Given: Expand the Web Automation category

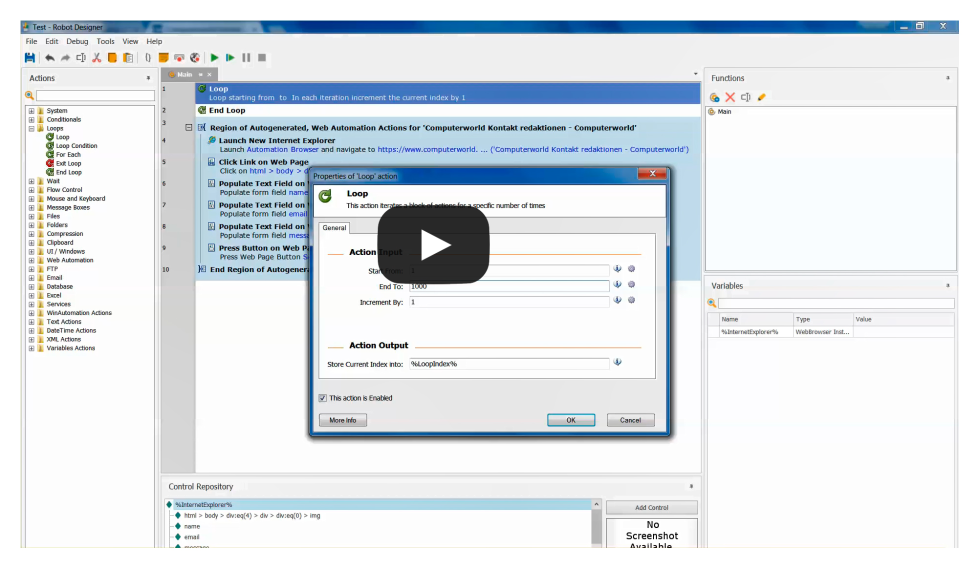Looking at the screenshot, I should click(x=31, y=260).
